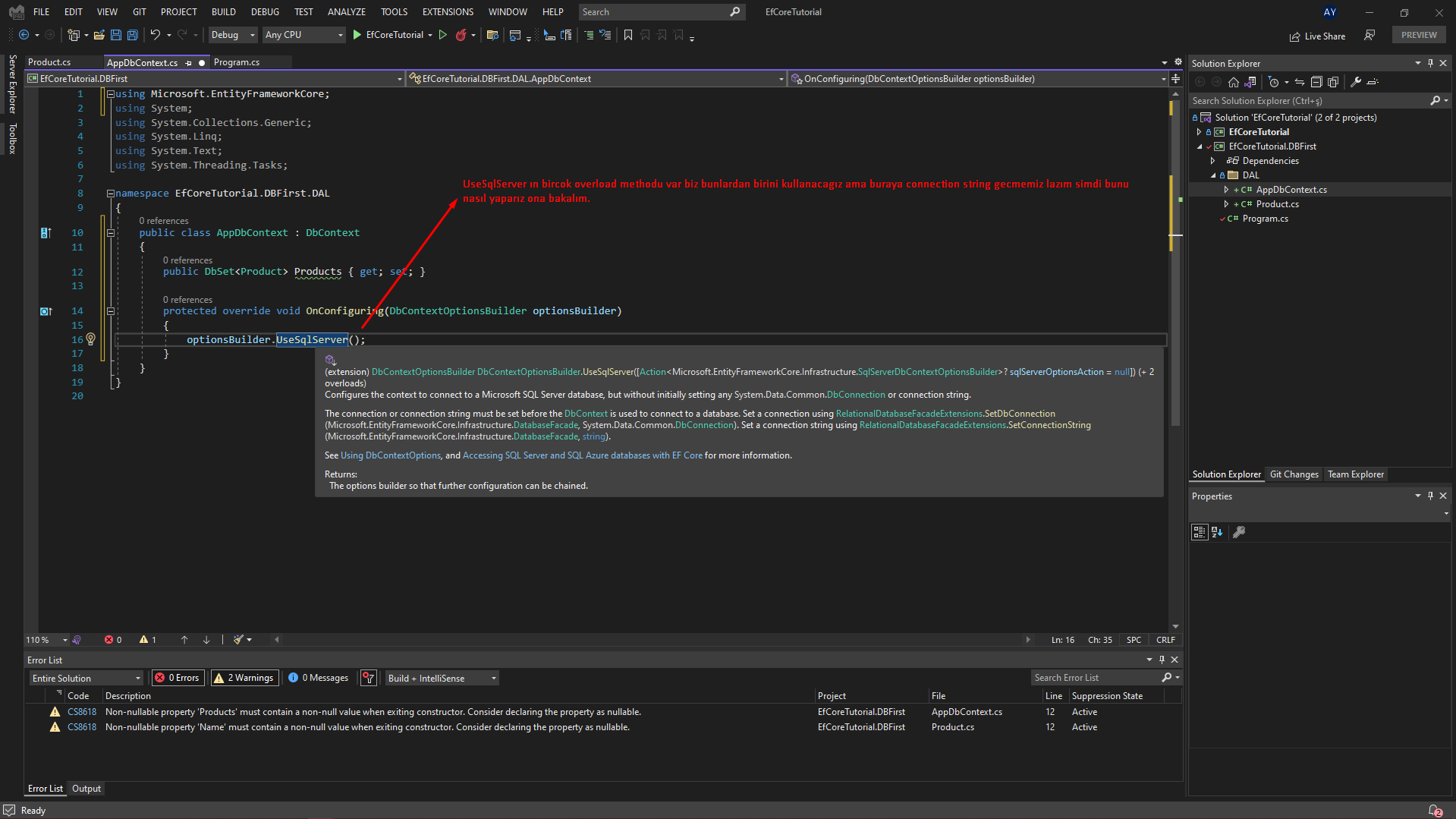Click the Save All toolbar icon

[132, 35]
